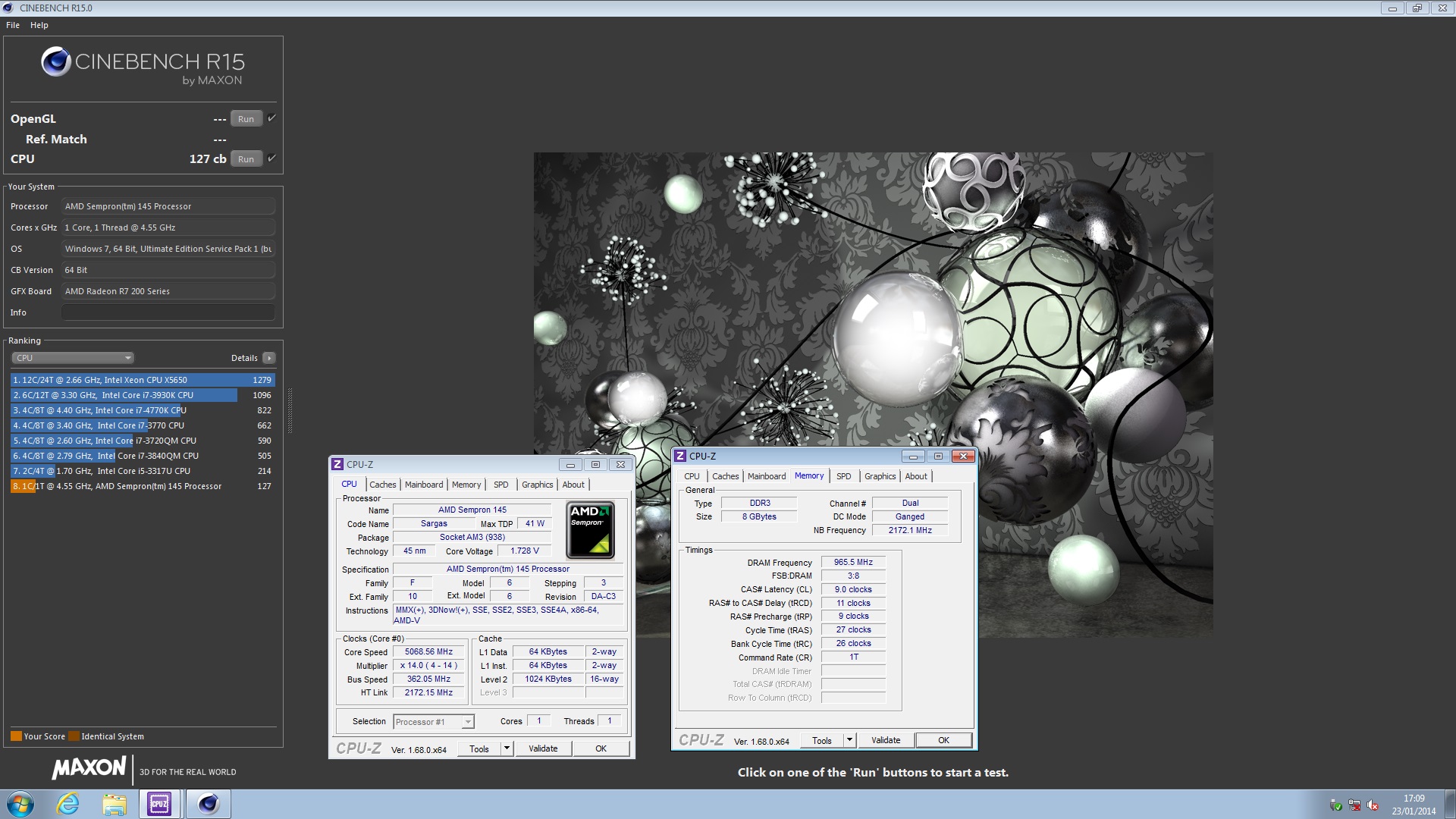The height and width of the screenshot is (819, 1456).
Task: Click OK in left CPU-Z window
Action: click(x=601, y=748)
